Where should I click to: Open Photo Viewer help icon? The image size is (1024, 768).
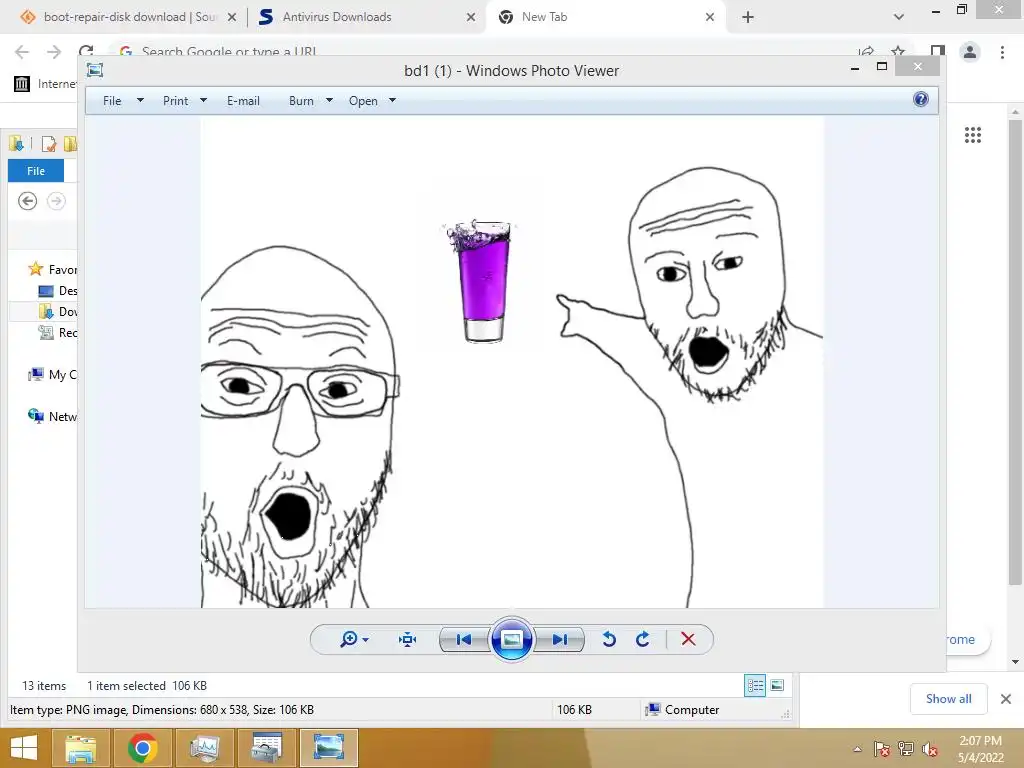point(921,99)
